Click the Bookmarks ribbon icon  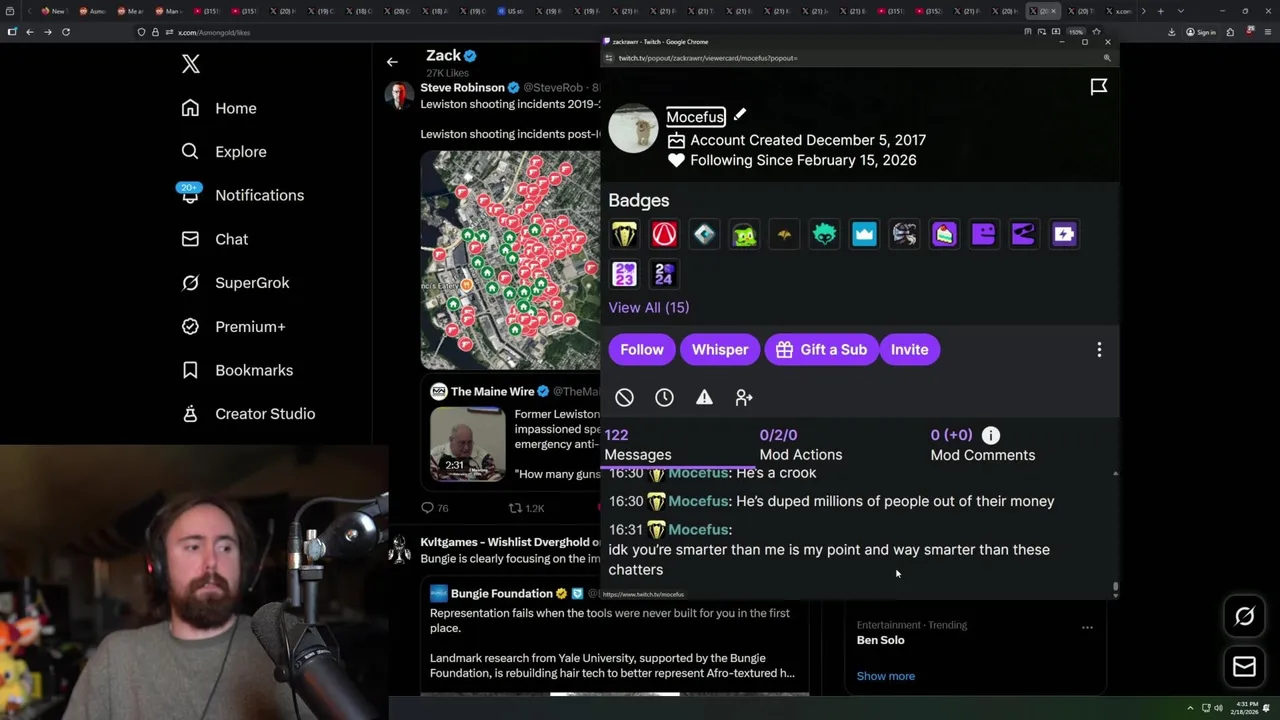(x=190, y=370)
